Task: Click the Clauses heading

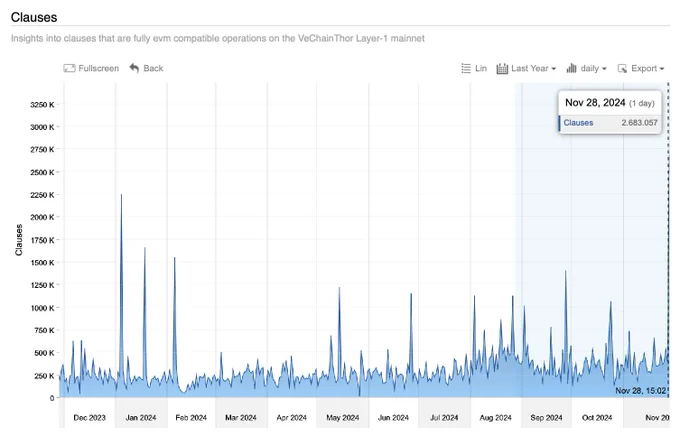Action: [x=34, y=17]
